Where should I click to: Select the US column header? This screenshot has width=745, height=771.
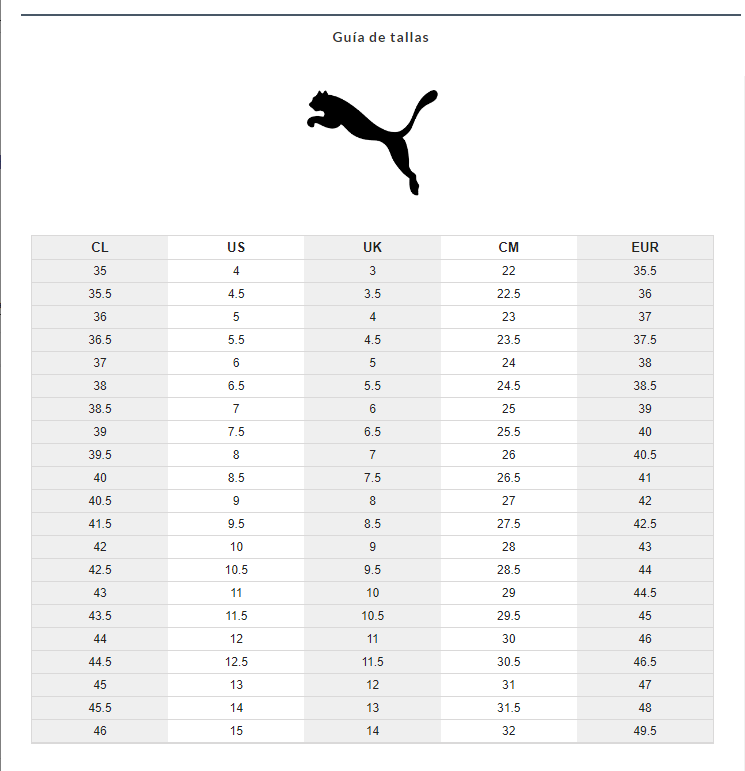236,247
